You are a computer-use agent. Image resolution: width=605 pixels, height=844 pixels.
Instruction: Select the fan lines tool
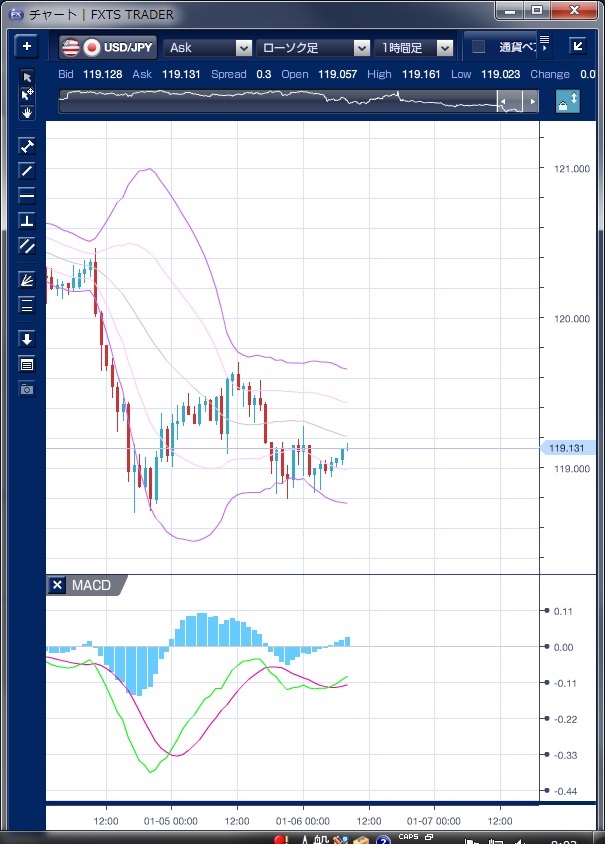coord(27,280)
